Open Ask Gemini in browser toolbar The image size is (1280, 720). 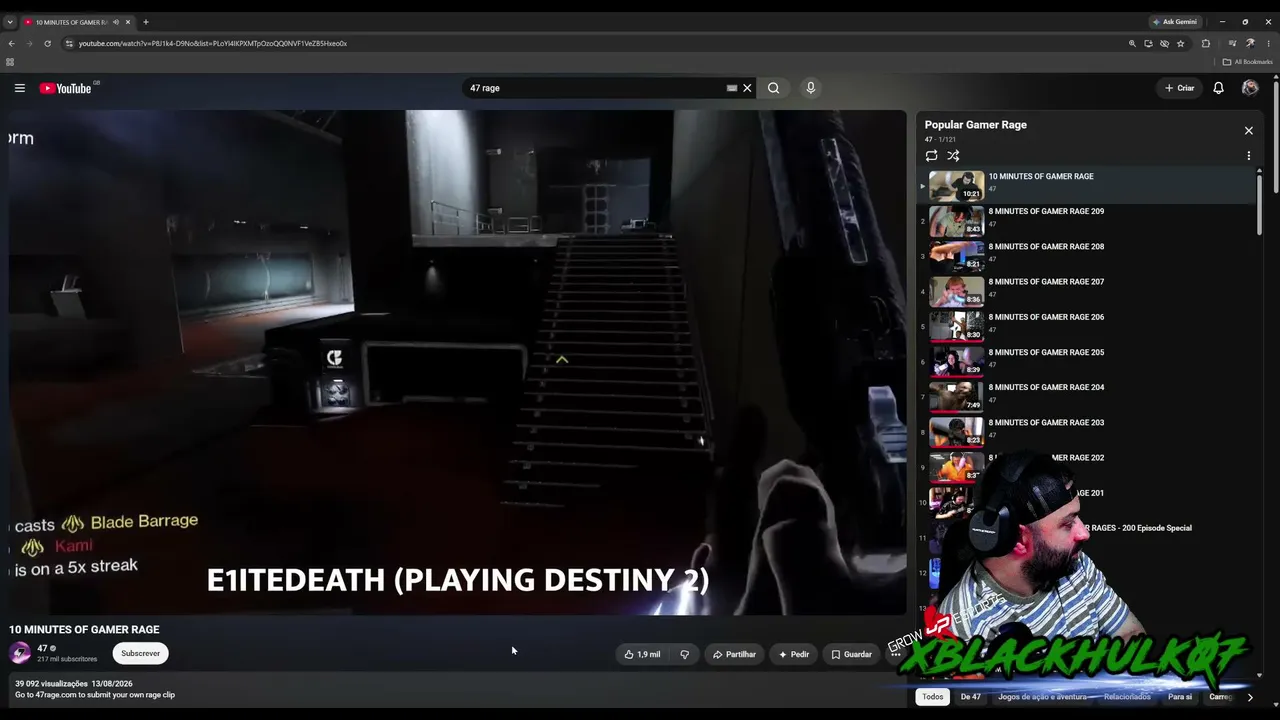[1175, 22]
